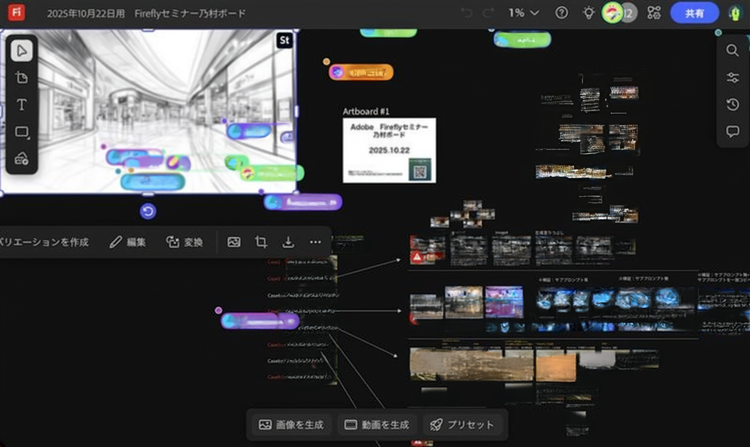The image size is (750, 447).
Task: Open the user profile avatar
Action: pyautogui.click(x=735, y=13)
